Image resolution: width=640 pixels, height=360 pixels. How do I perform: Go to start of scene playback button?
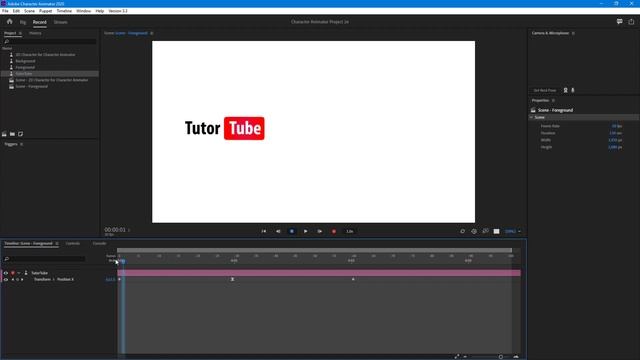[264, 231]
